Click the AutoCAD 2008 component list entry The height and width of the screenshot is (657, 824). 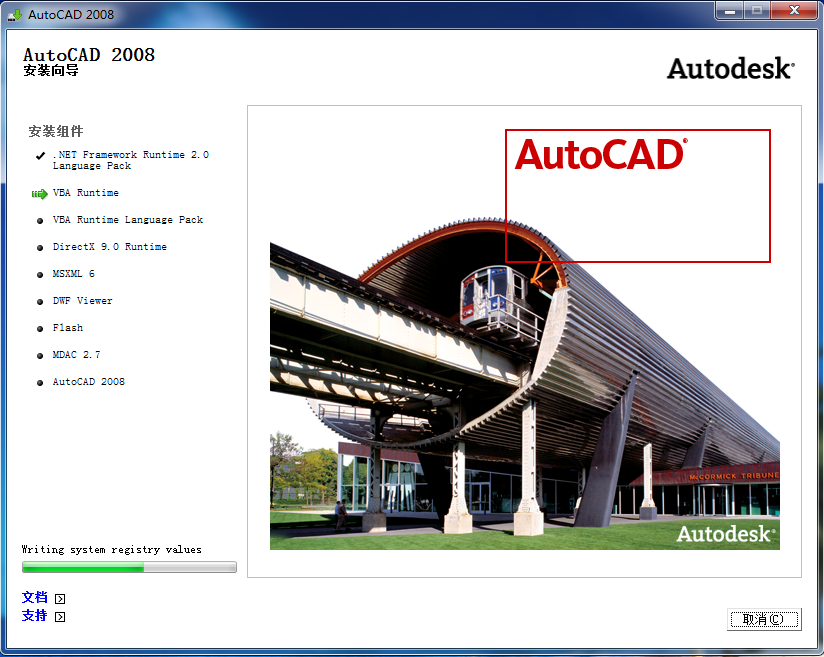click(x=88, y=381)
